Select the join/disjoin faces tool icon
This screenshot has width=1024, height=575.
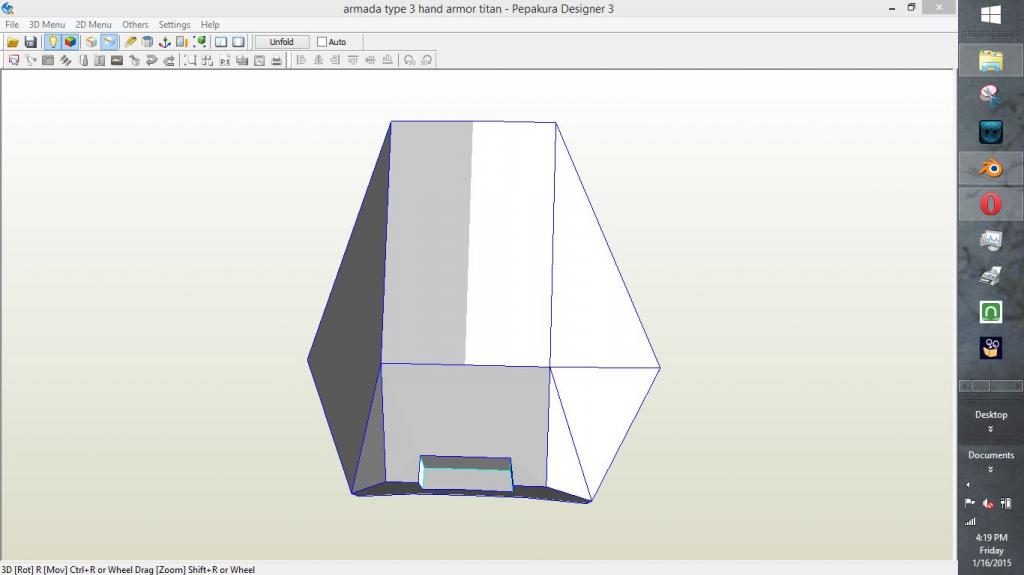[31, 60]
